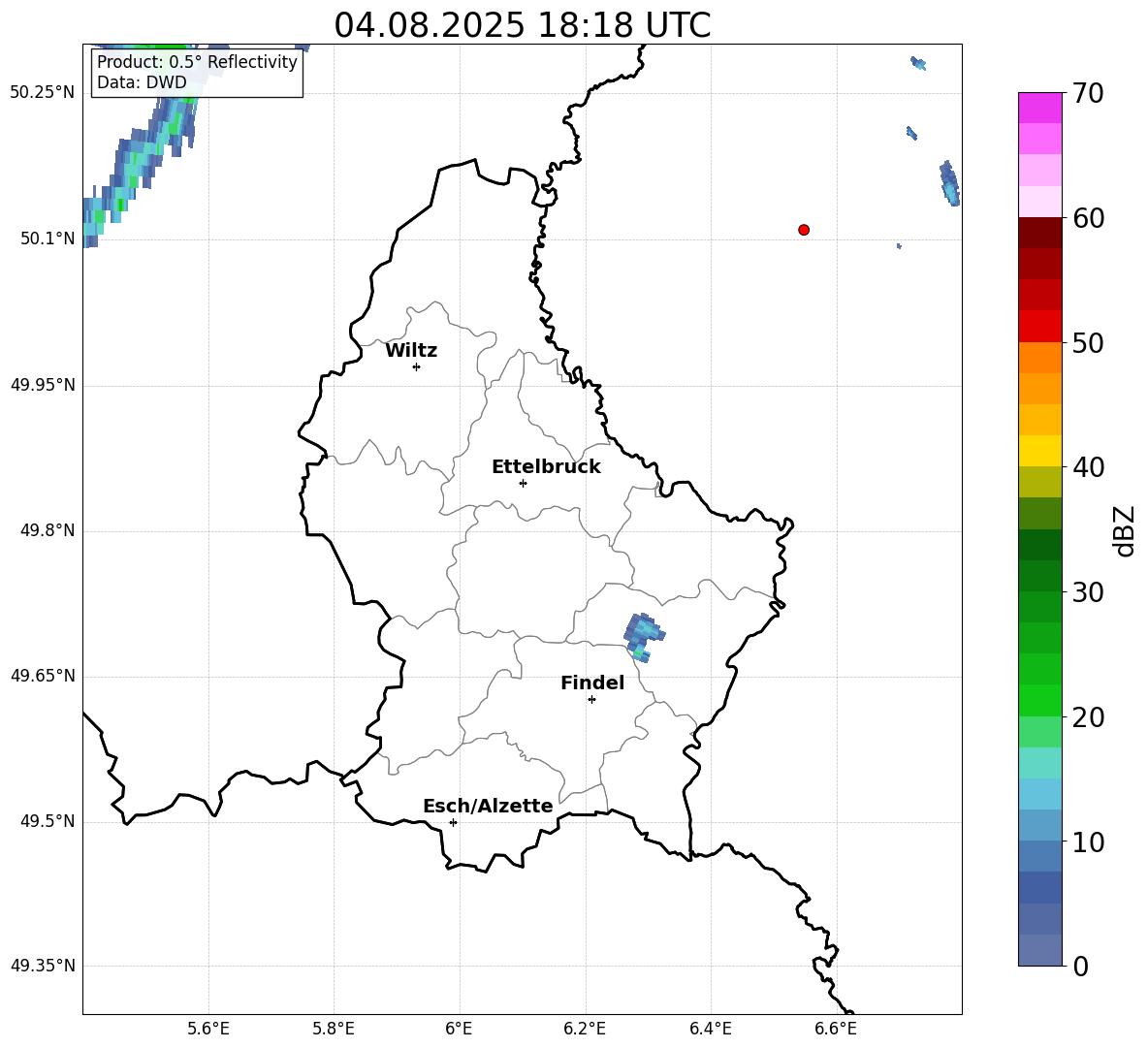Click the 6.2°E longitude label
The width and height of the screenshot is (1148, 1048).
click(x=585, y=1029)
